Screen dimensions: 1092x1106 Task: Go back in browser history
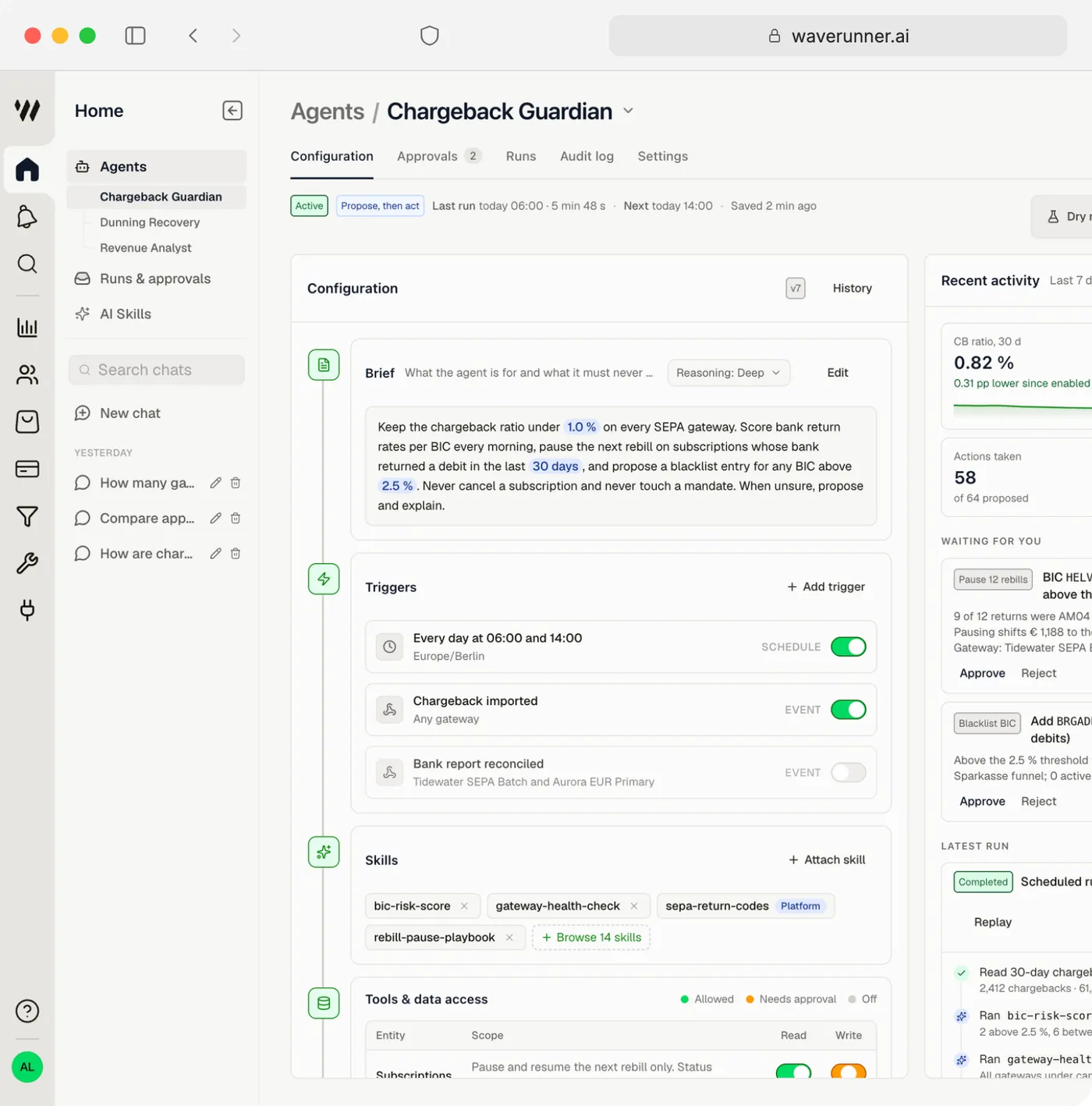point(193,36)
